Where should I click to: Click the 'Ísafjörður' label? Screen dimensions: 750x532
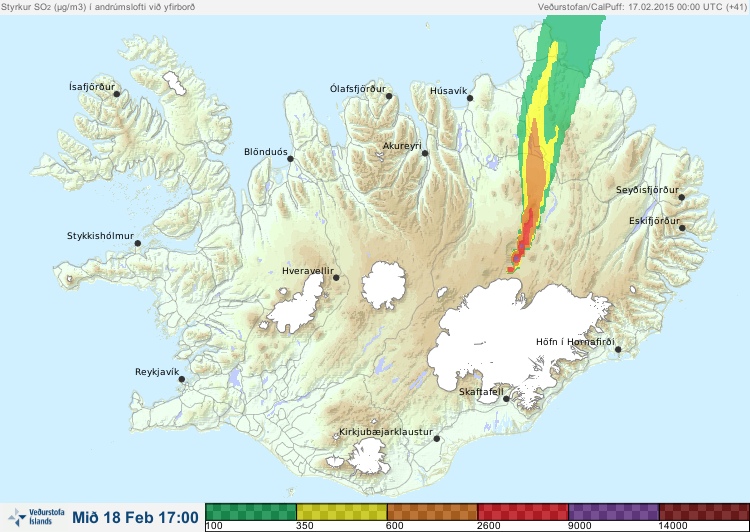(92, 87)
